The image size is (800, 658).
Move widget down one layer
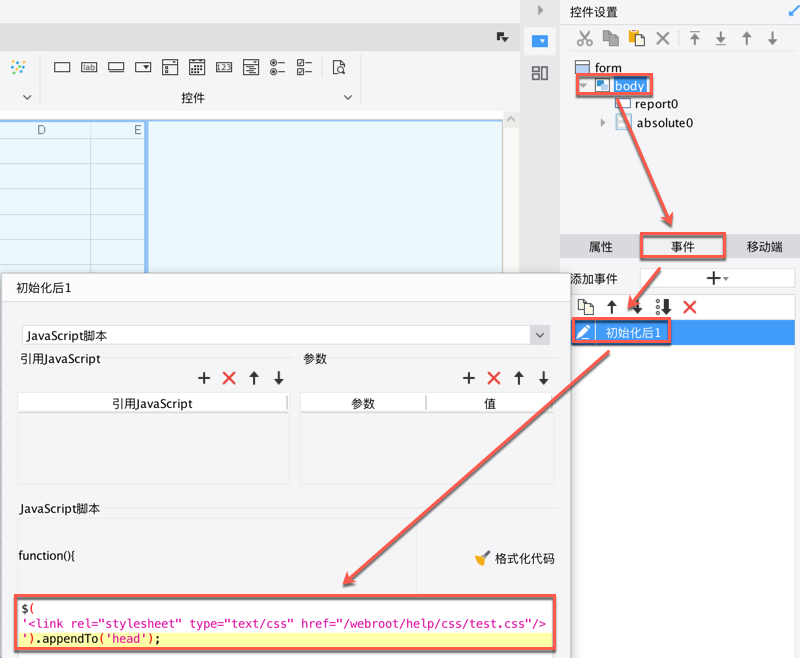(772, 38)
